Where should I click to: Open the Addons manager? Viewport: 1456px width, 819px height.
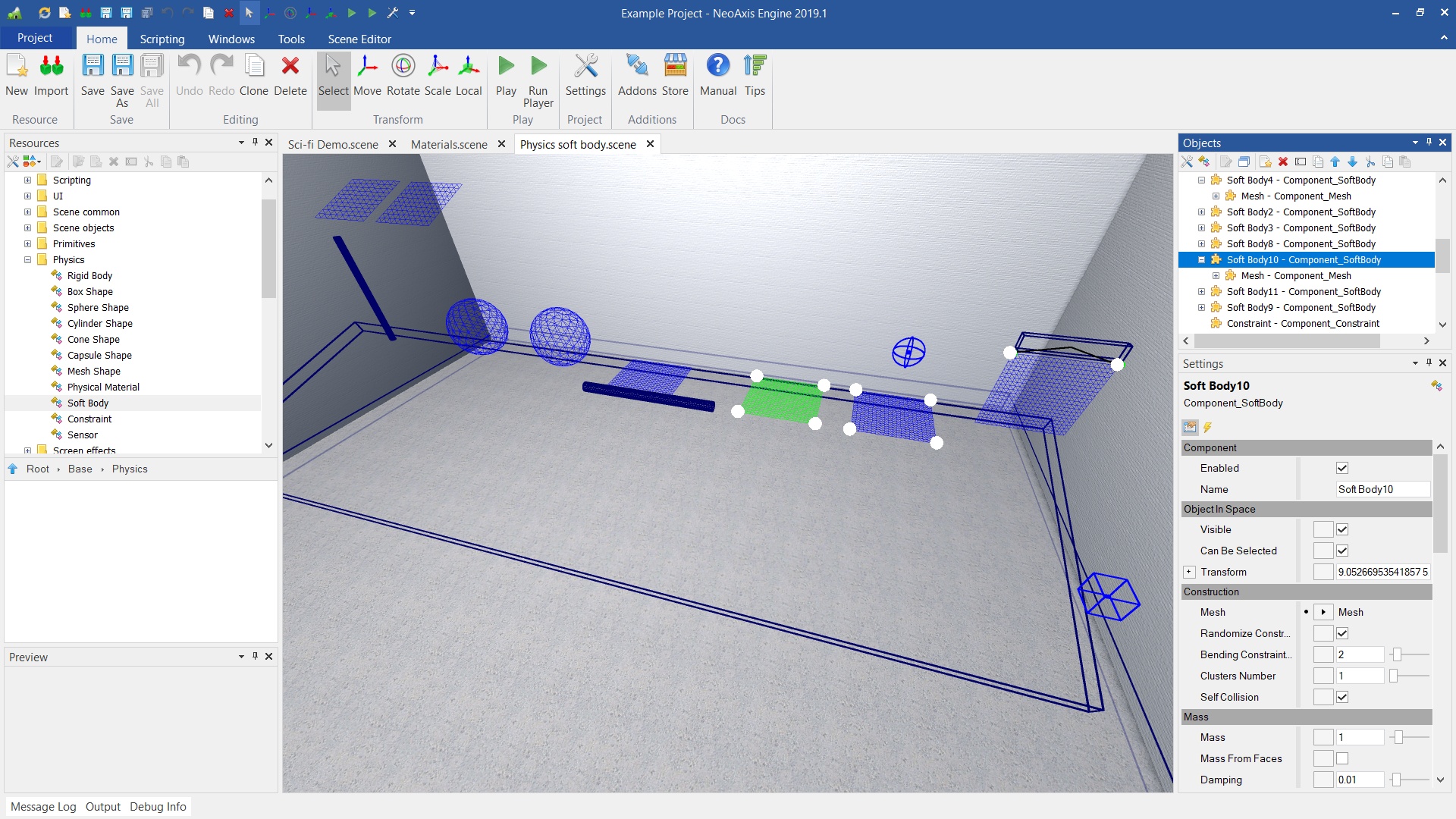[637, 75]
